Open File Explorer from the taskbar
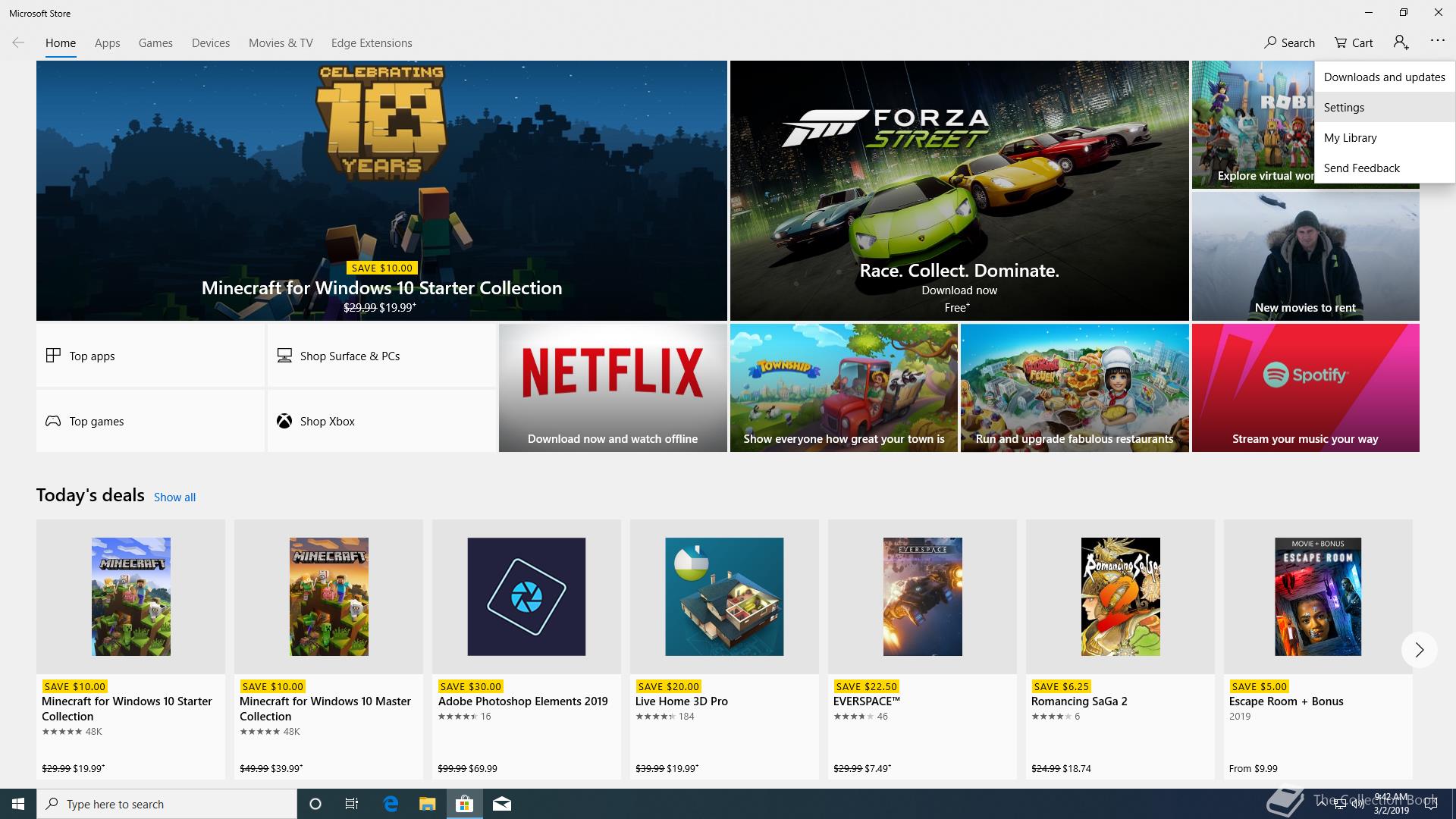Viewport: 1456px width, 819px height. click(x=427, y=804)
